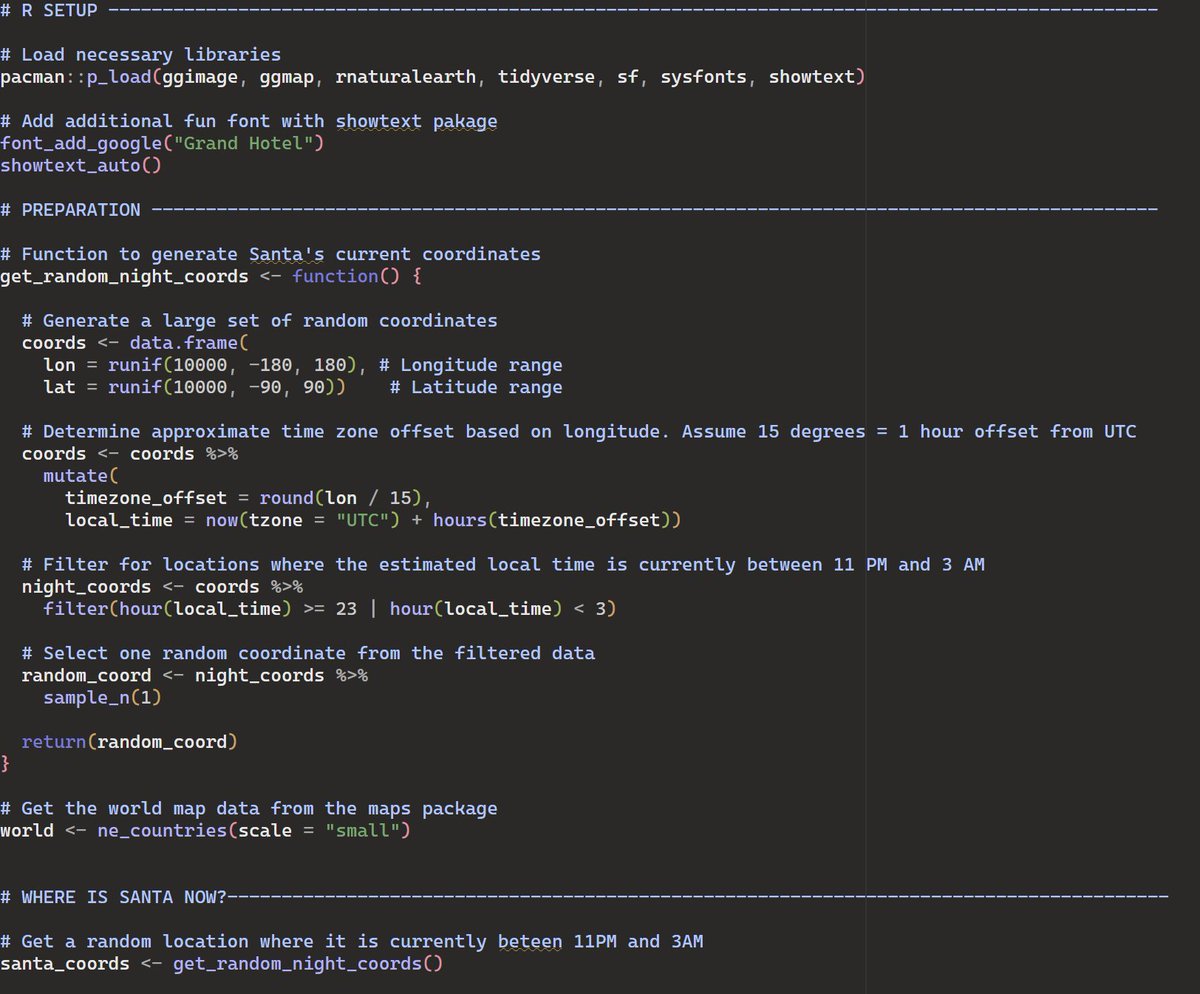1200x994 pixels.
Task: Click the 'mutate(' call
Action: (x=81, y=476)
